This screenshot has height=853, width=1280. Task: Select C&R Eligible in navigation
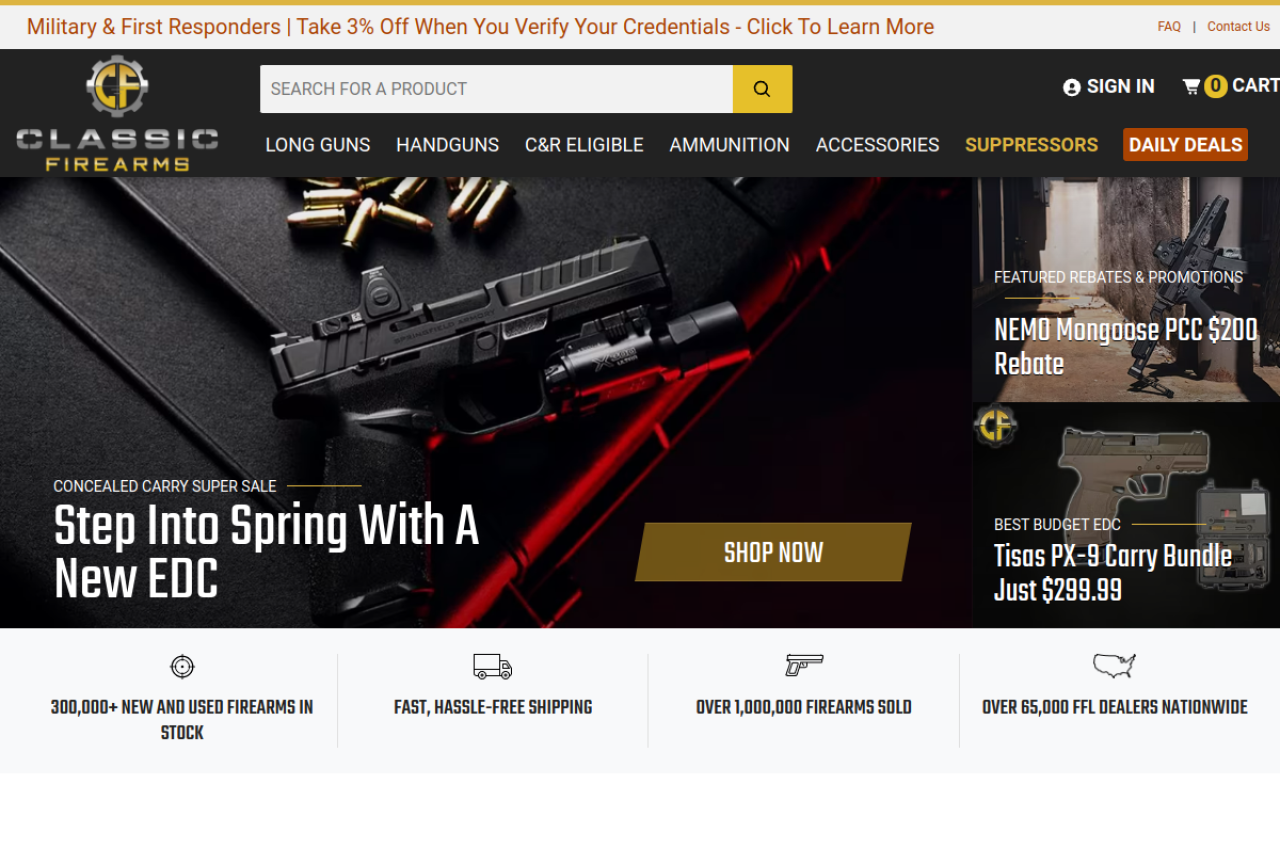(x=584, y=145)
